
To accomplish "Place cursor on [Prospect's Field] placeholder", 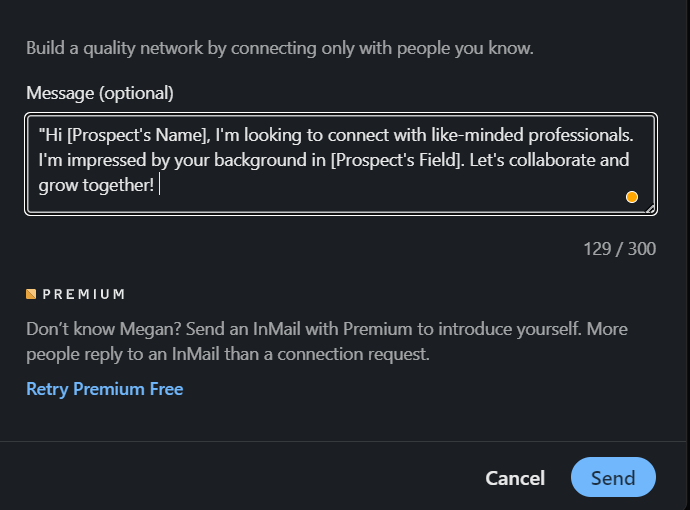I will tap(397, 160).
